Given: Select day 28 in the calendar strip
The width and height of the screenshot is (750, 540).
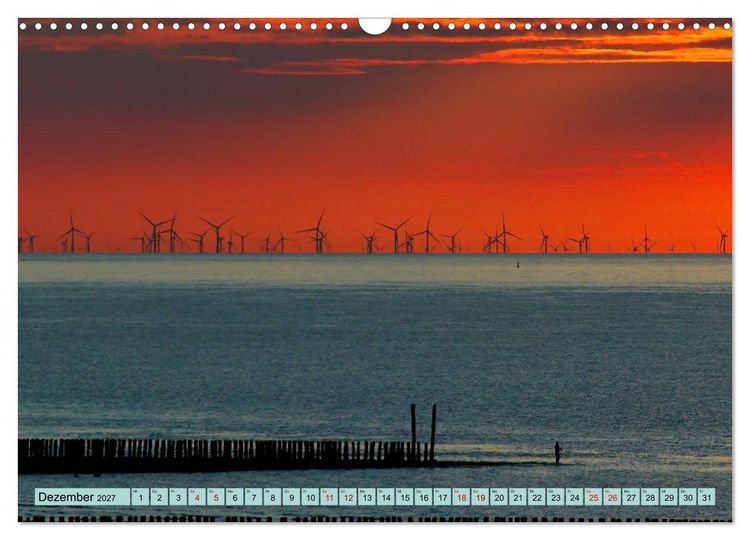Looking at the screenshot, I should (650, 497).
